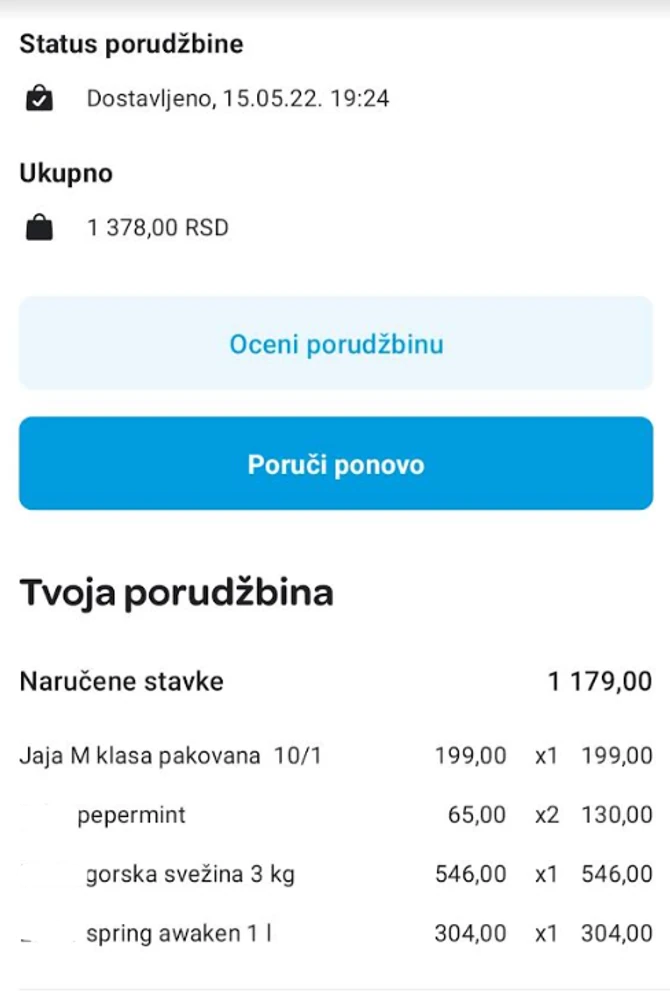Click the pepermint product row

point(103,814)
